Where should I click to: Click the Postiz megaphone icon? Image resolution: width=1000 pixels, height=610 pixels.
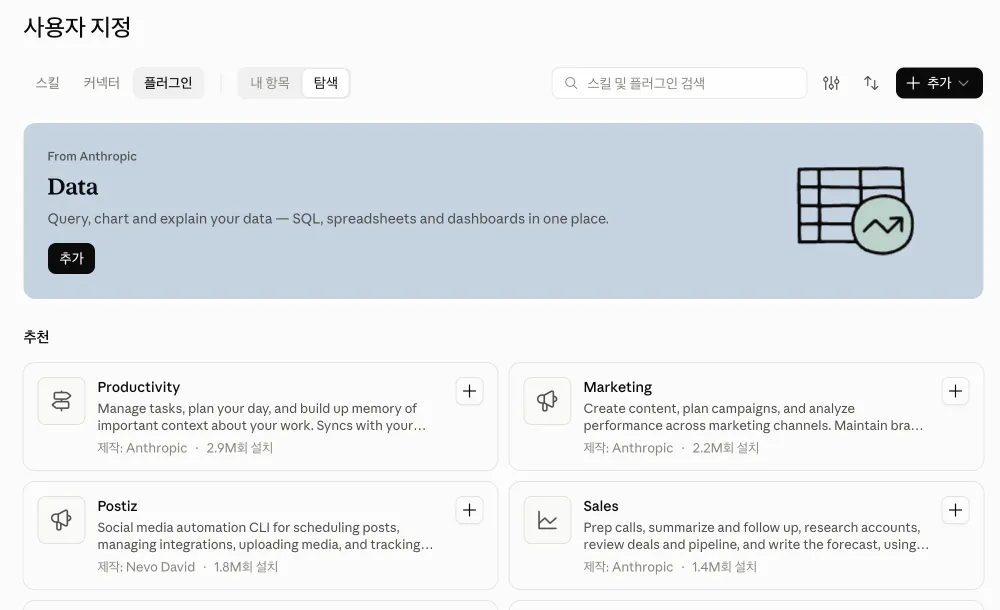[61, 519]
